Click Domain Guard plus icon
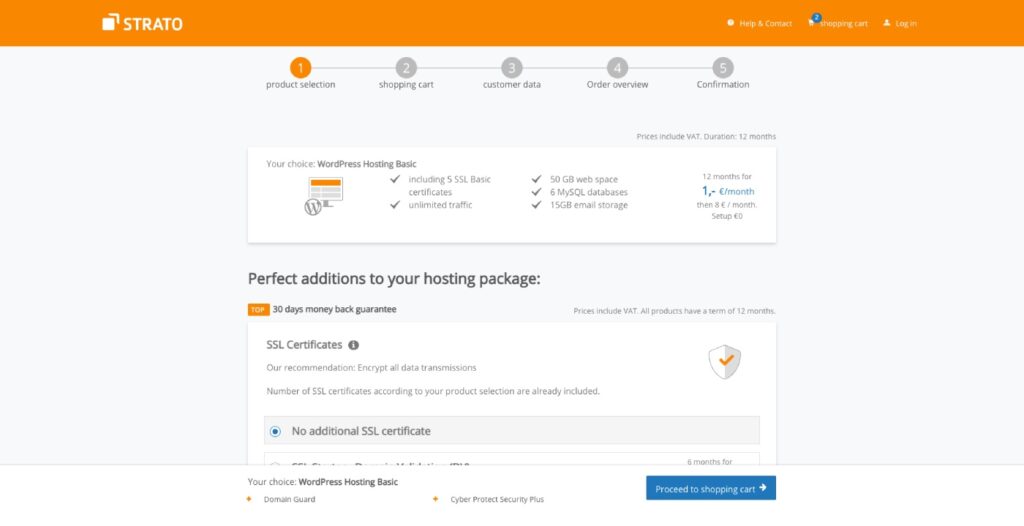This screenshot has width=1024, height=526. coord(249,499)
